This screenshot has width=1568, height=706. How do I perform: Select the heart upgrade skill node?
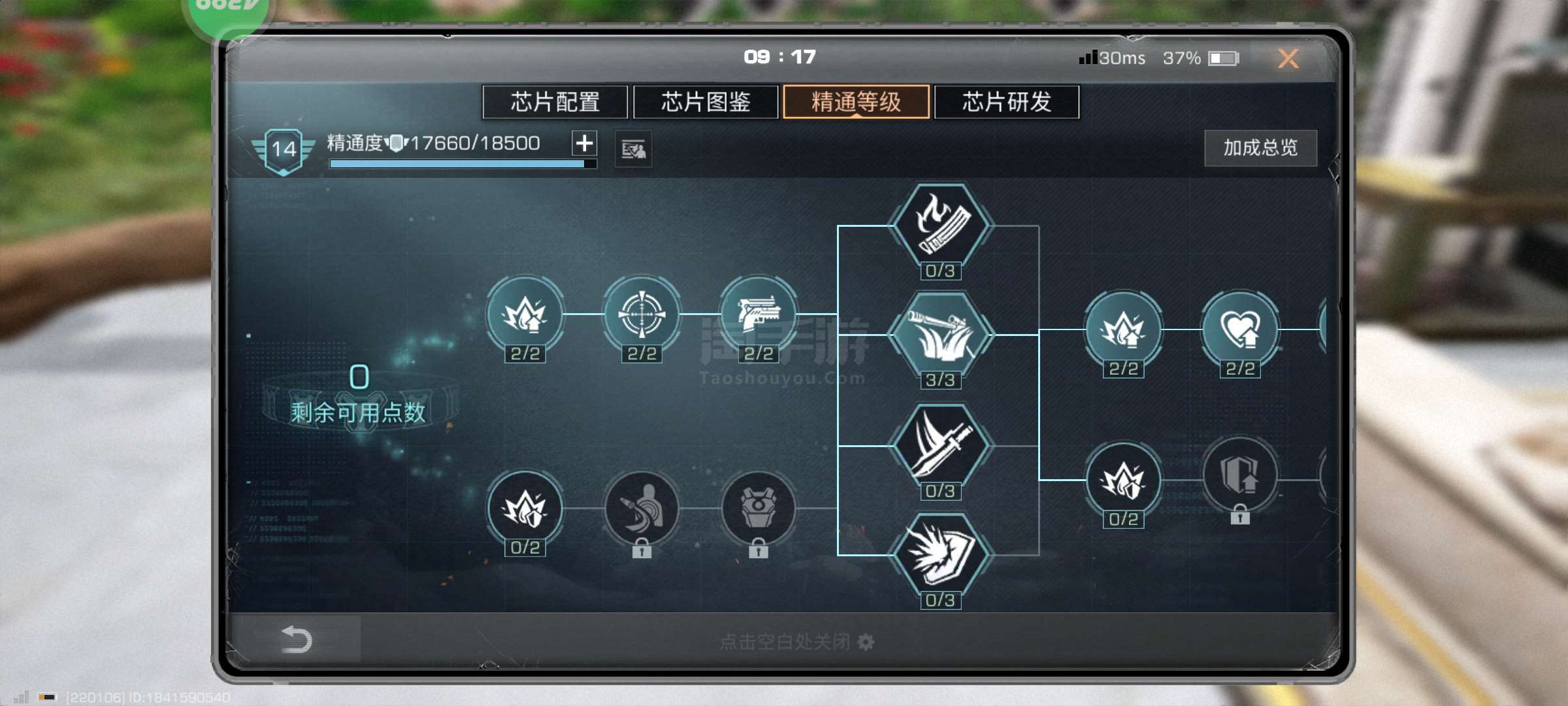(x=1240, y=329)
